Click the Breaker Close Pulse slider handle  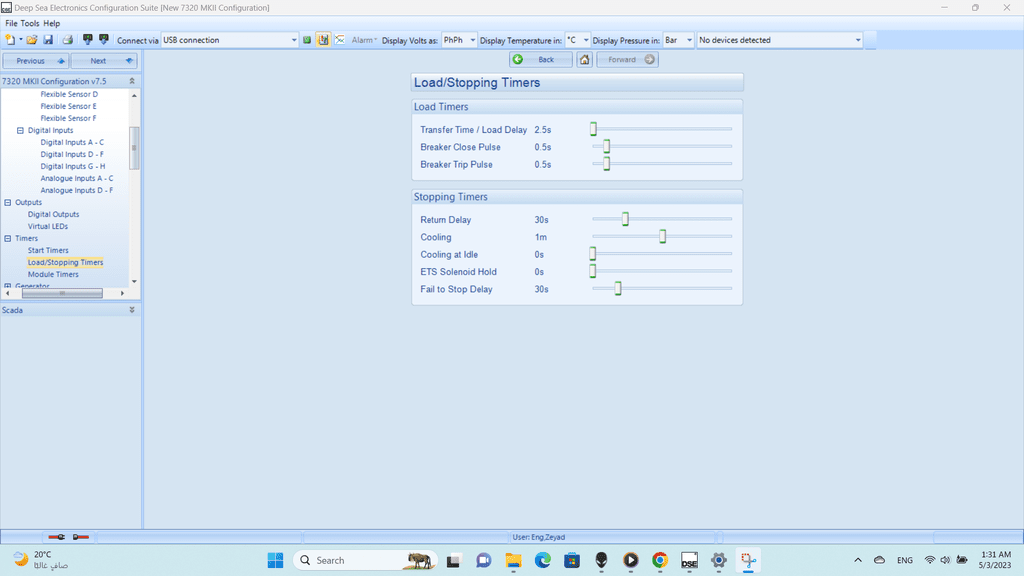tap(607, 146)
